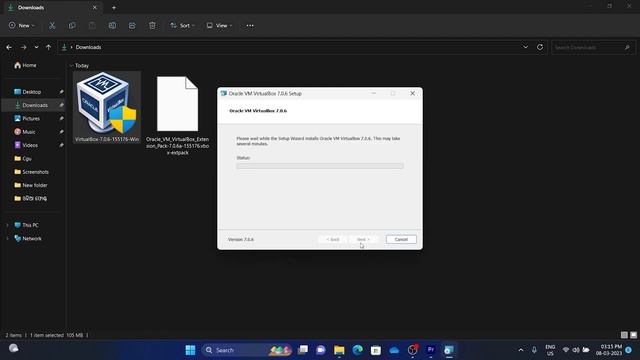Launch Microsoft Edge from taskbar
640x360 pixels.
tap(358, 350)
